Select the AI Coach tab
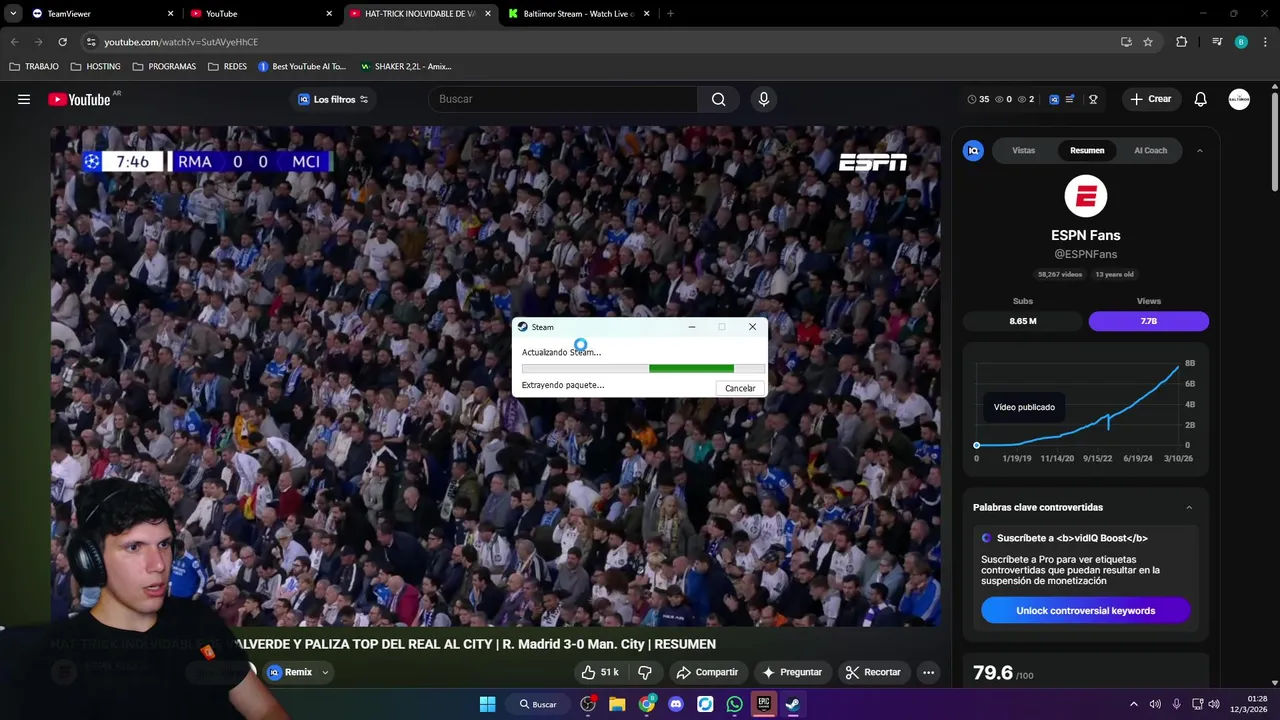1280x720 pixels. coord(1150,150)
